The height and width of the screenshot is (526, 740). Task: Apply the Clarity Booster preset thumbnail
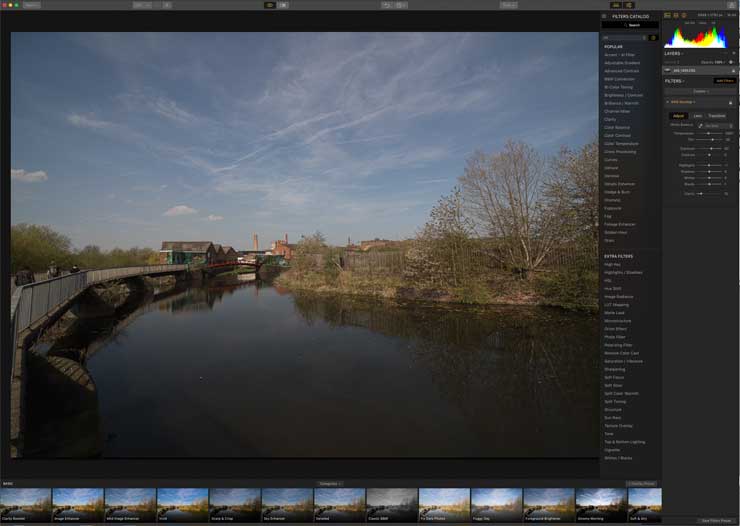tap(25, 505)
